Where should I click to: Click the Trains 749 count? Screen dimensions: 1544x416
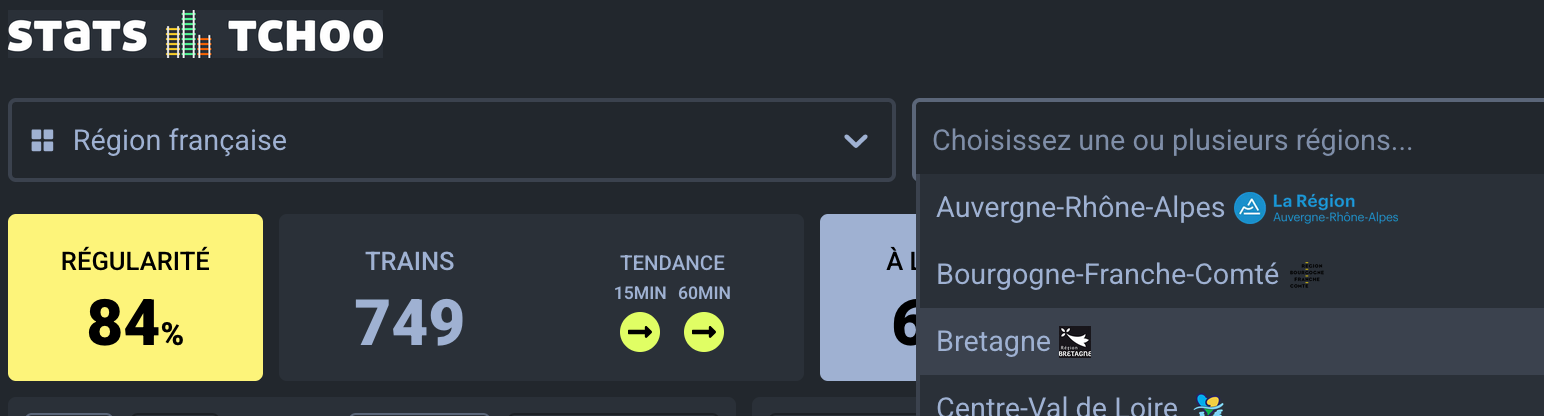[x=409, y=323]
